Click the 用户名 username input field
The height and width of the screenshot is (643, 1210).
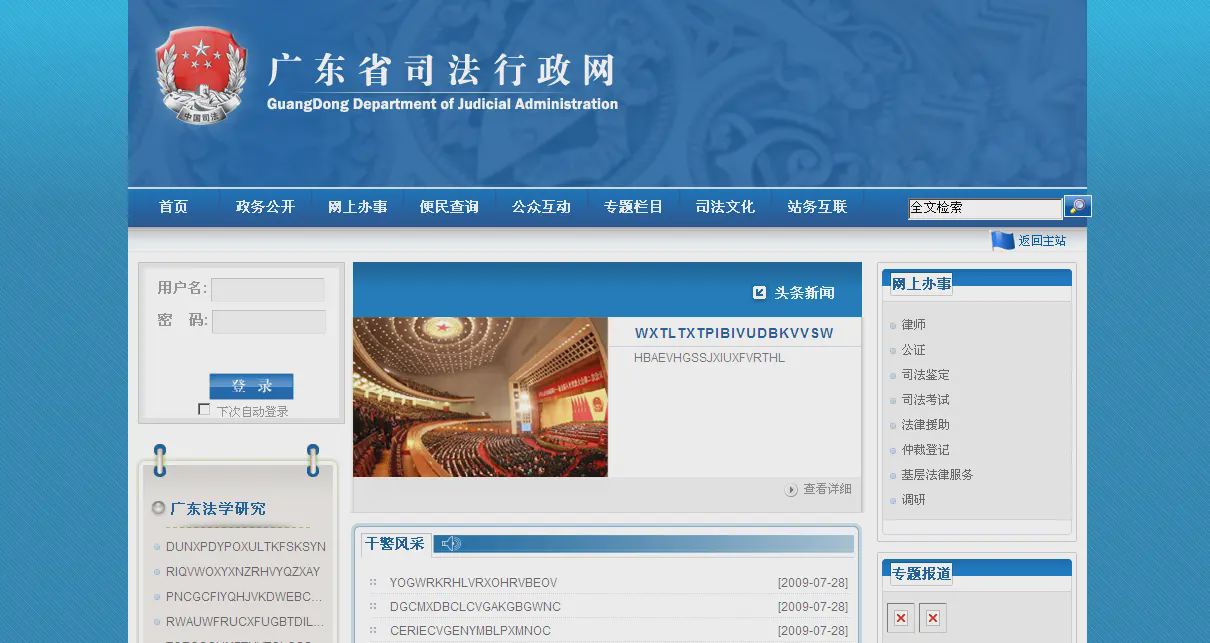[268, 289]
